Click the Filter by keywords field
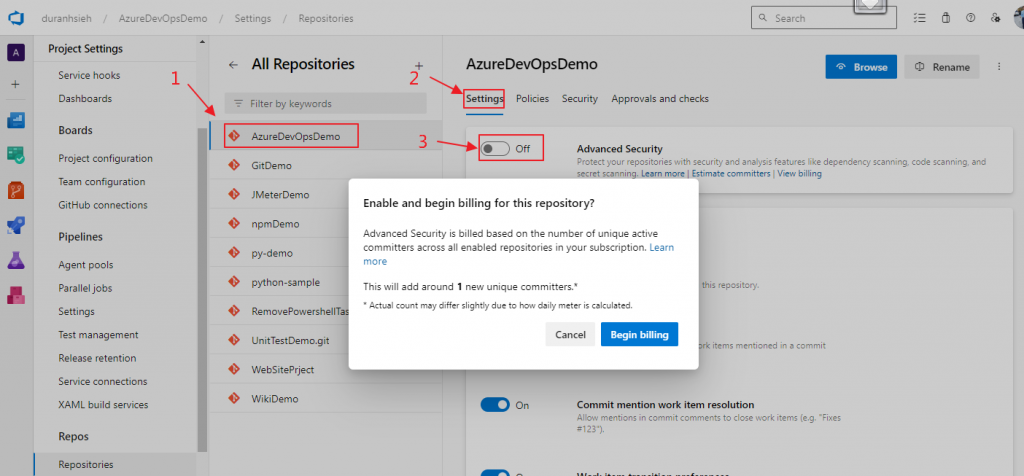Screen dimensions: 1024x476 pos(325,103)
